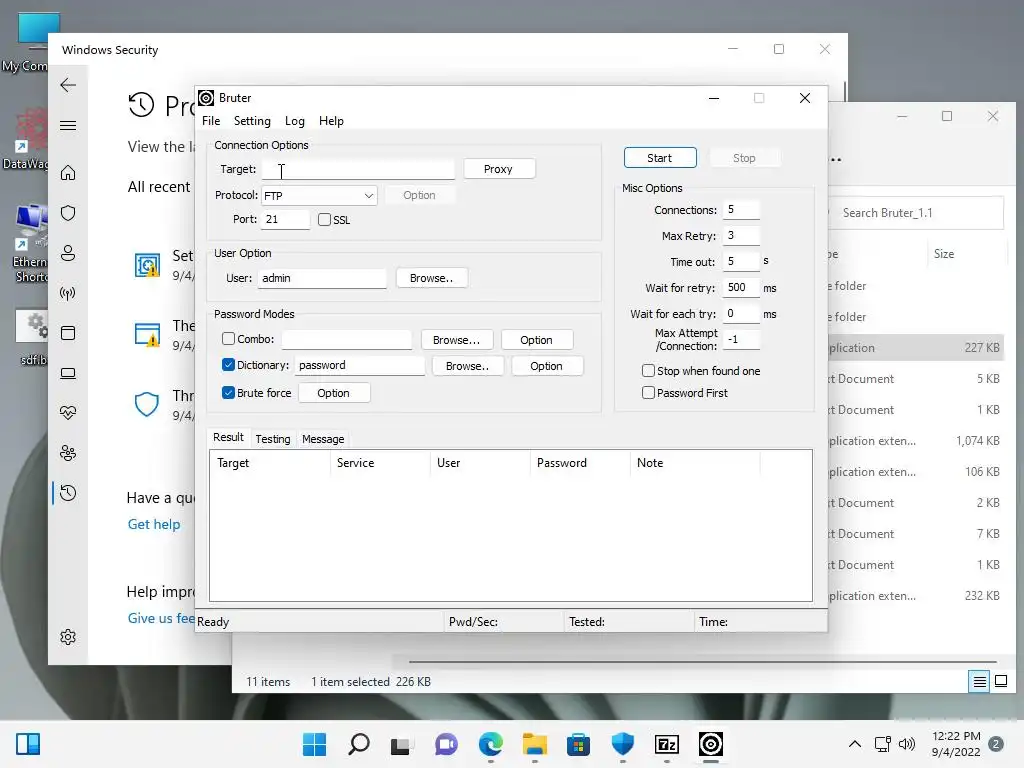Viewport: 1024px width, 768px height.
Task: Show hidden system tray icons
Action: (x=854, y=744)
